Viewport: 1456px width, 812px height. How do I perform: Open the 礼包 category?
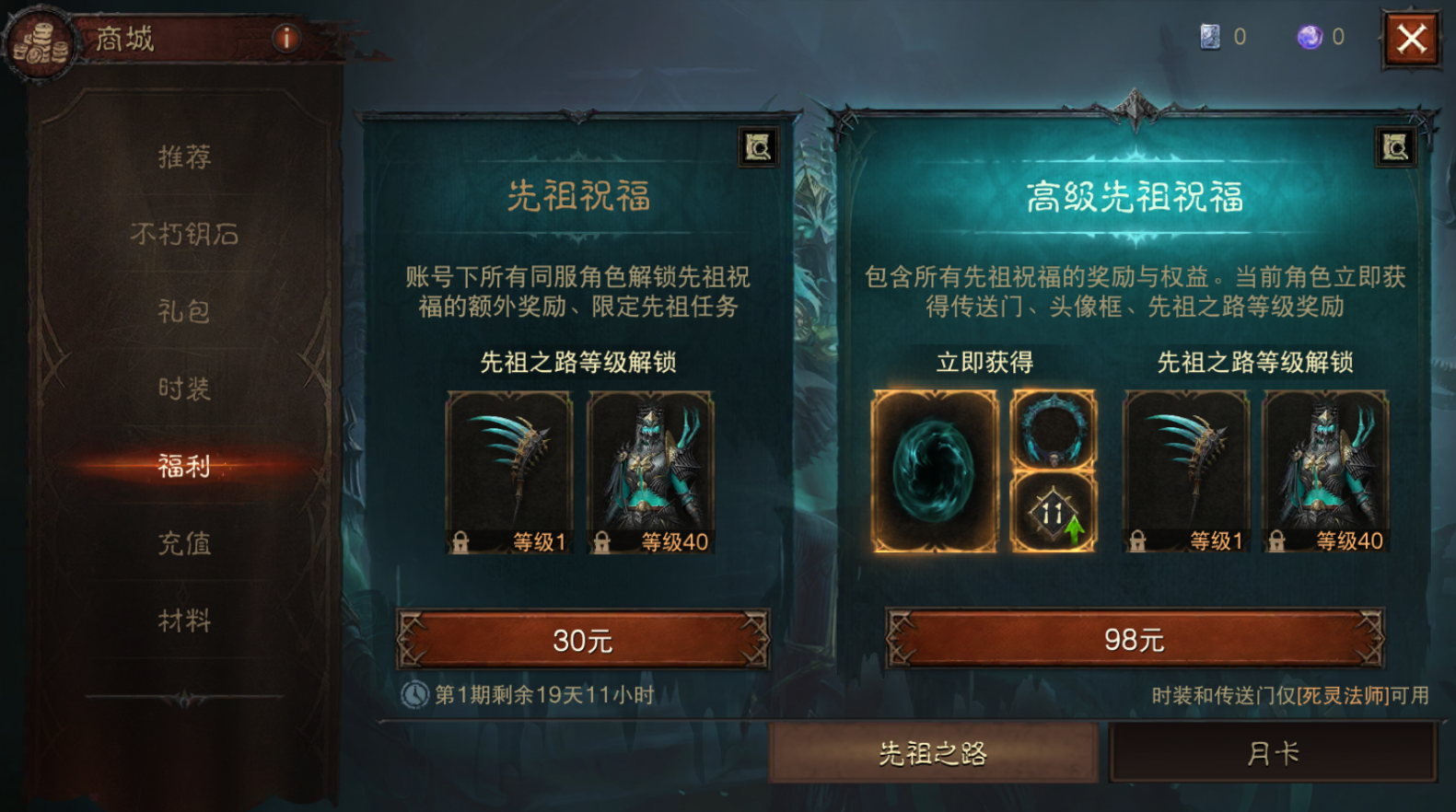(184, 312)
